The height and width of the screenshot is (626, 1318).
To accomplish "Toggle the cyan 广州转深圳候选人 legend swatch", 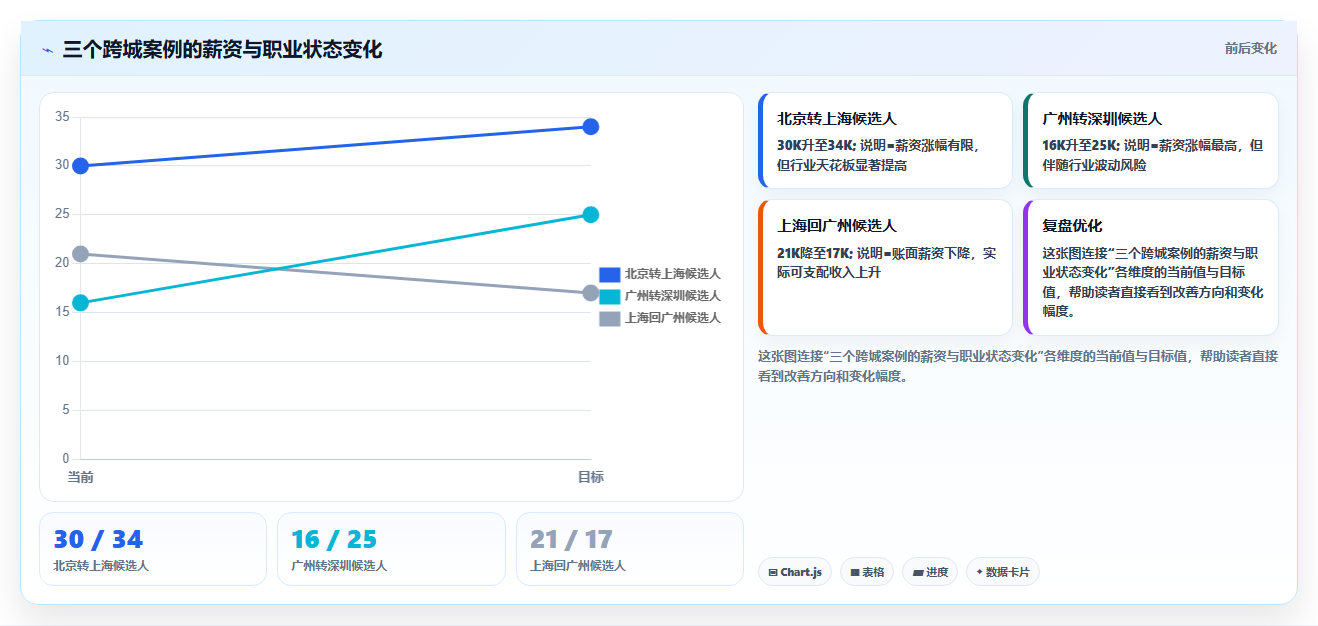I will click(x=609, y=296).
